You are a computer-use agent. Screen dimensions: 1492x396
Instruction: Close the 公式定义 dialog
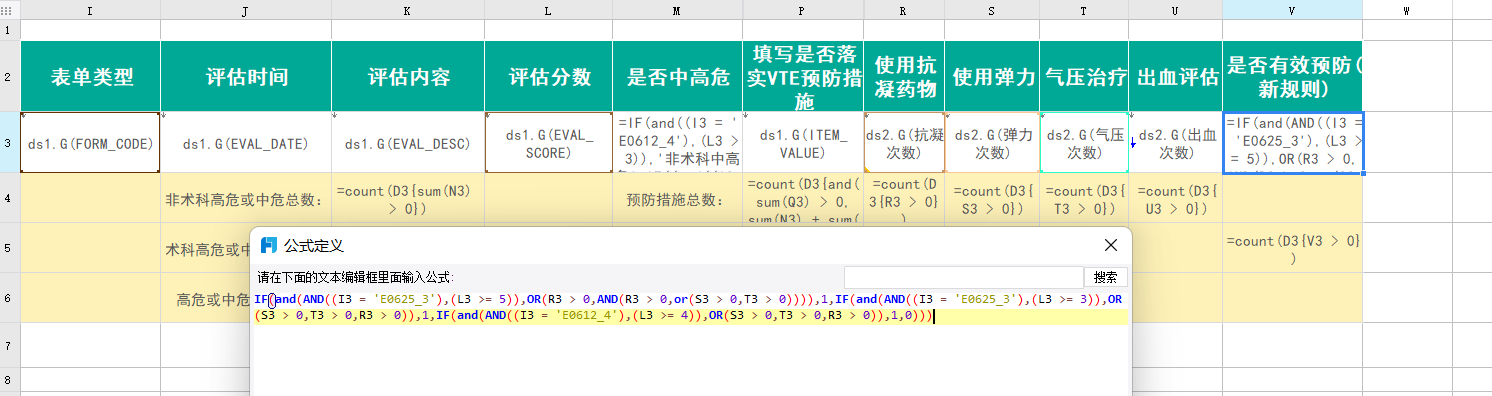click(1110, 245)
